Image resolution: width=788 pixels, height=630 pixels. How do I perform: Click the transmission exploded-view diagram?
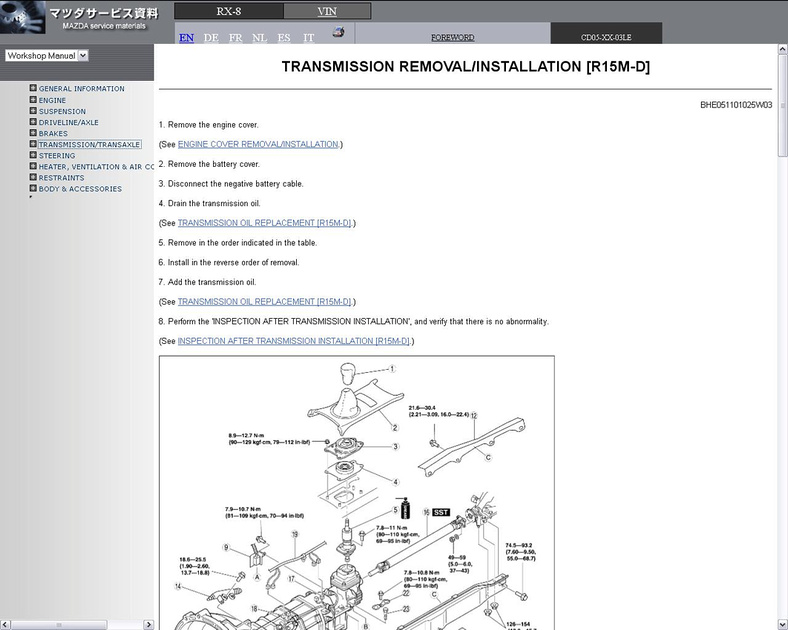tap(357, 492)
